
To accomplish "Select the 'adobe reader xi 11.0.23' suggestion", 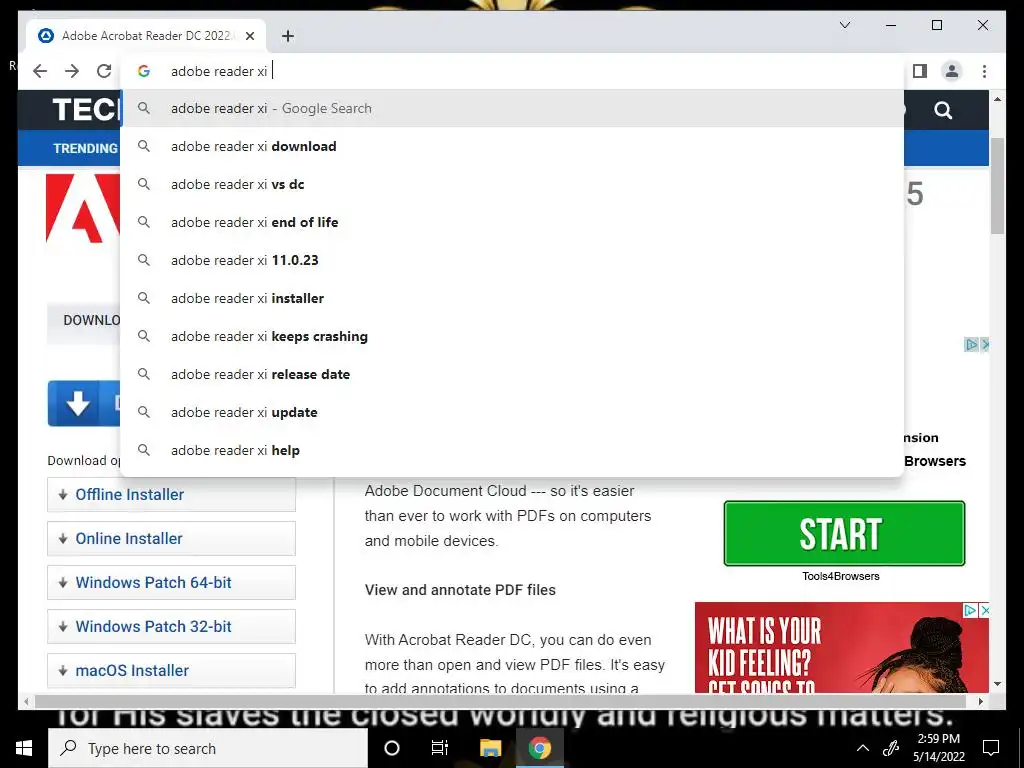I will tap(512, 260).
